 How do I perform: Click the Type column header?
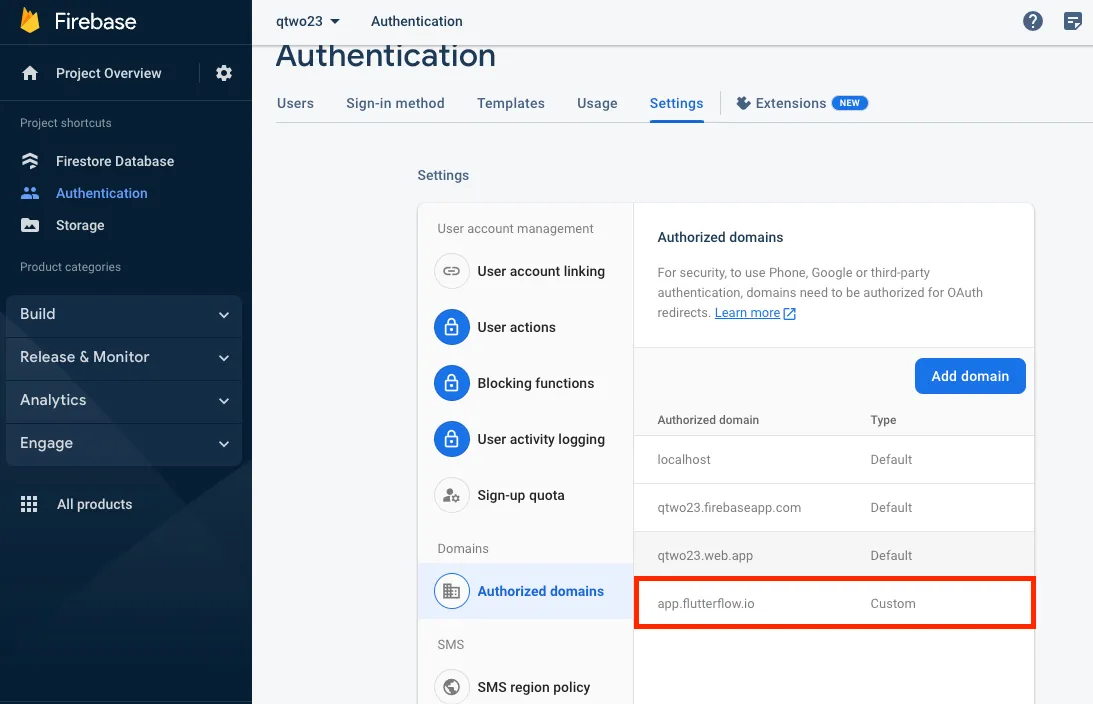(x=883, y=420)
